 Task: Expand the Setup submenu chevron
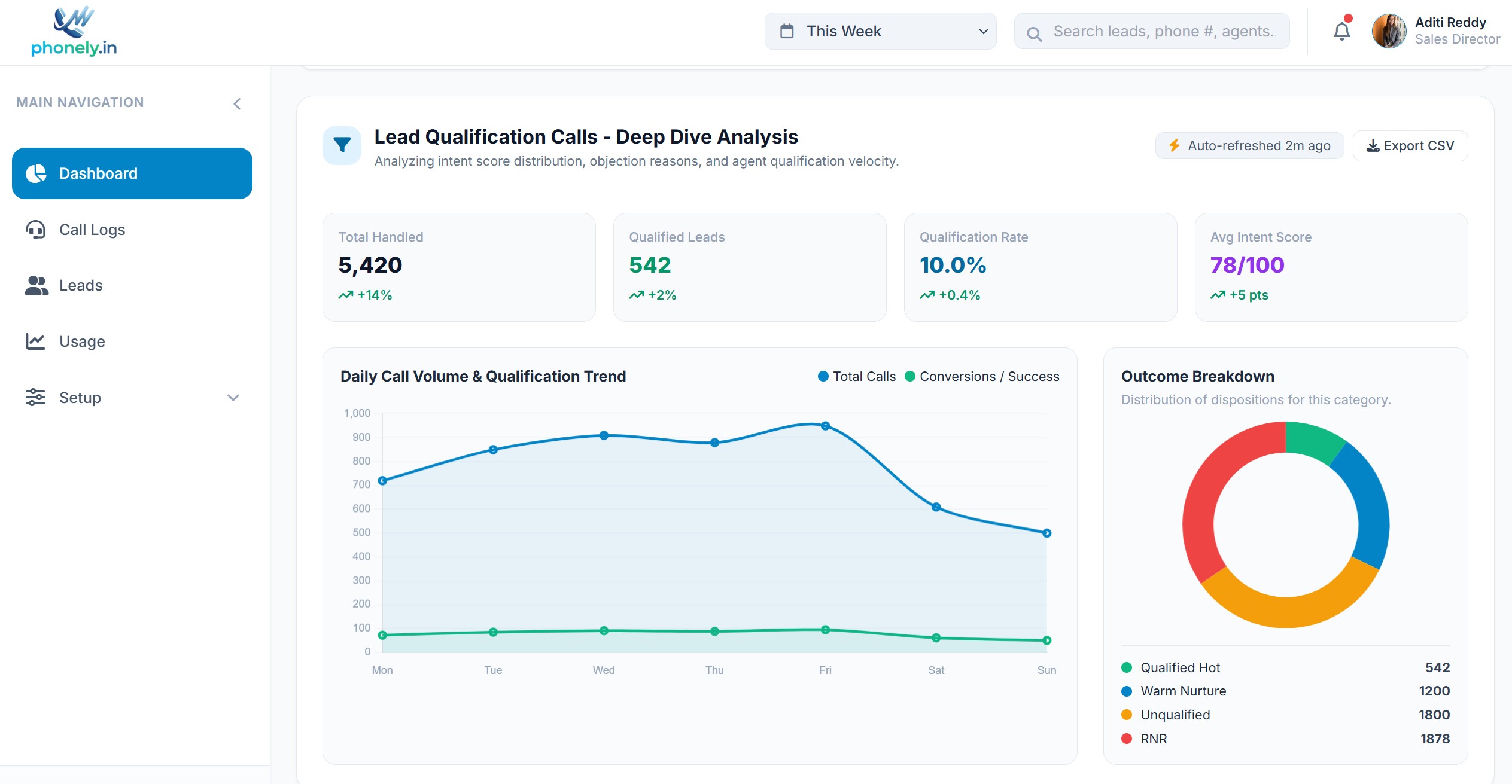[233, 398]
